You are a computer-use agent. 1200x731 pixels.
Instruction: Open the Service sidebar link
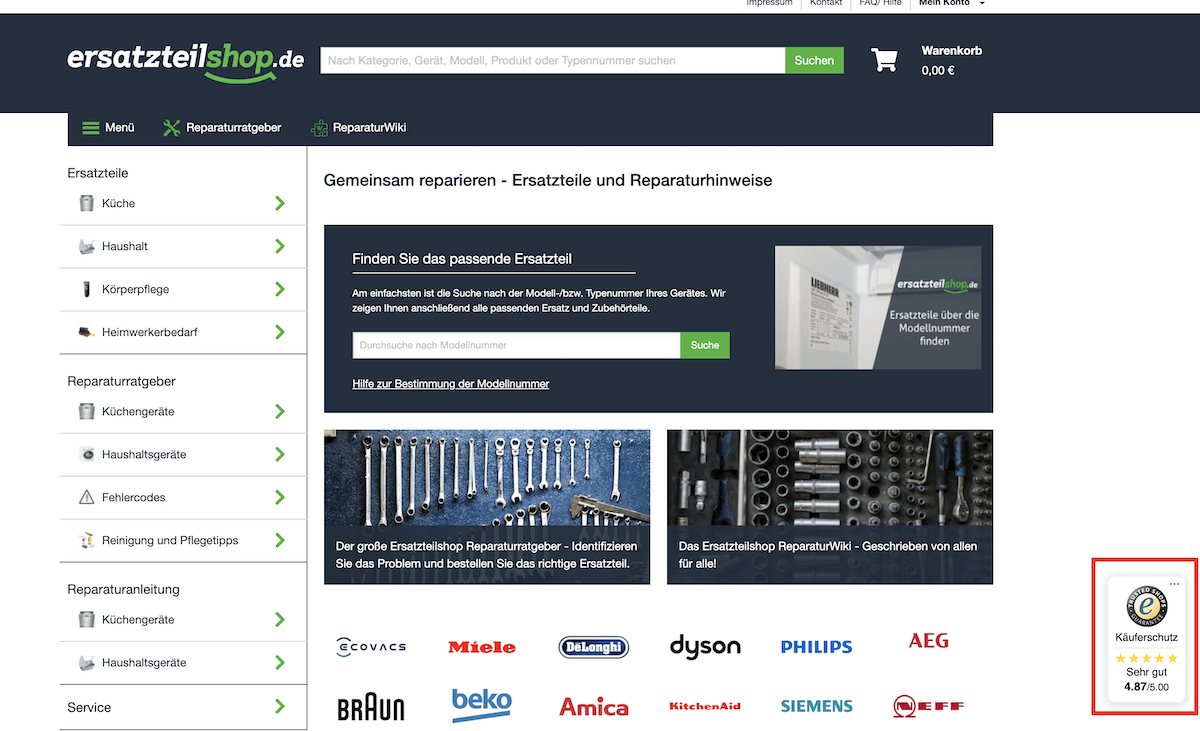point(89,707)
